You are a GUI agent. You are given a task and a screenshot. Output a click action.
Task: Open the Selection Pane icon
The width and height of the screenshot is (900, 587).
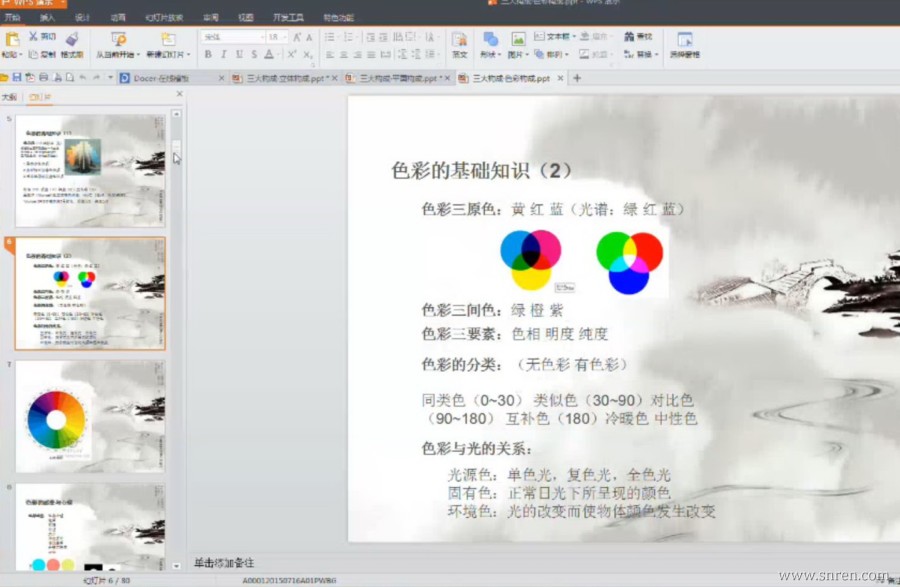coord(684,39)
